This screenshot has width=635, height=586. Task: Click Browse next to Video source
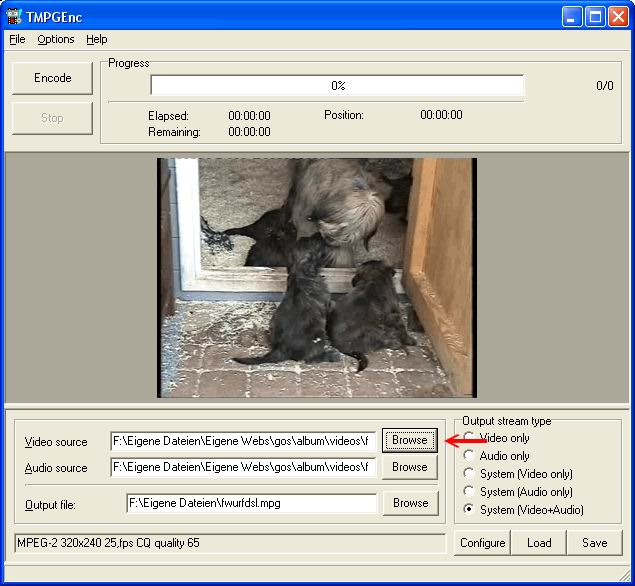409,440
